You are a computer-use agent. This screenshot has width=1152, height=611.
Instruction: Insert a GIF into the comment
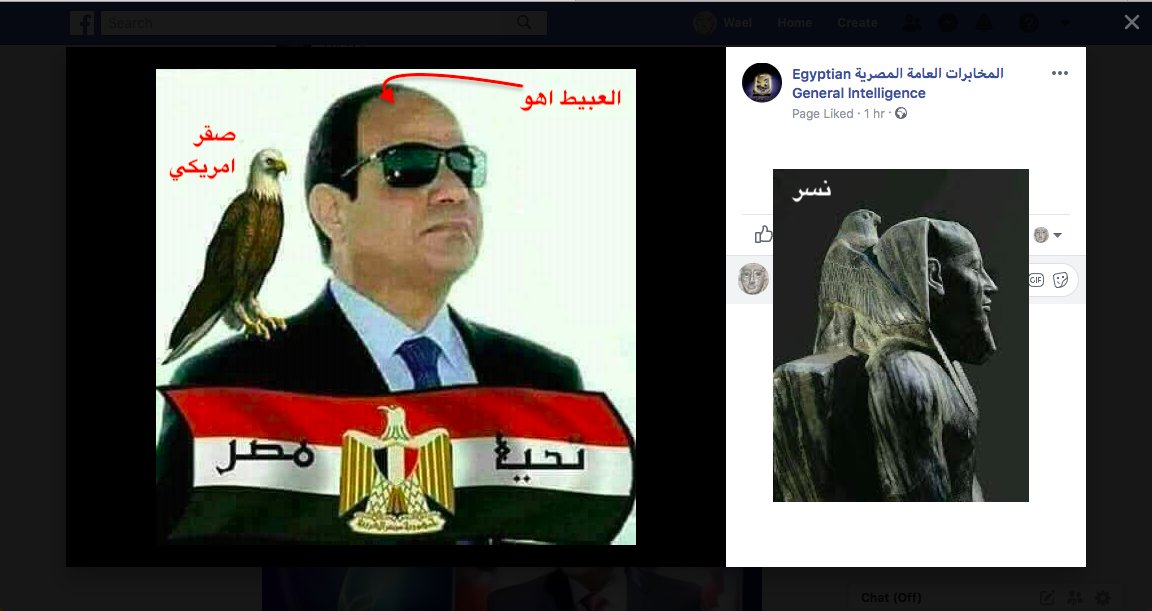1037,280
